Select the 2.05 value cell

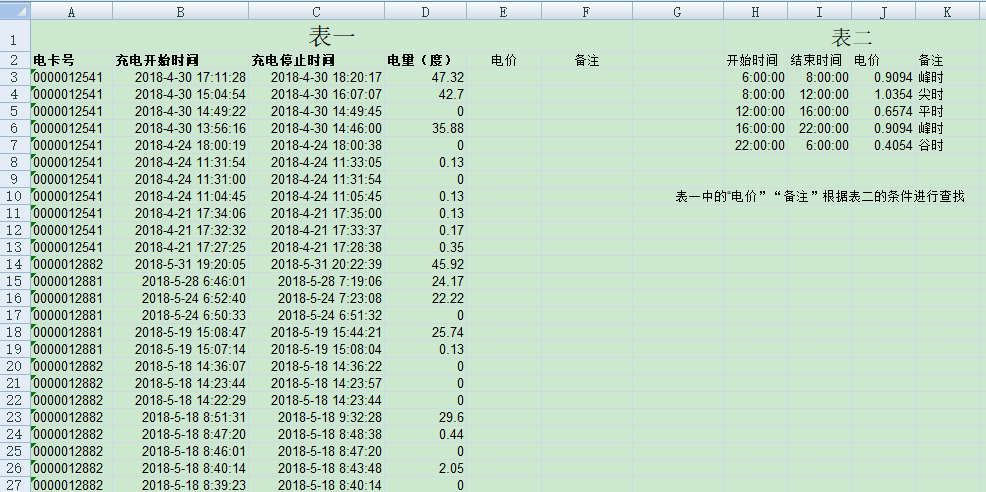point(425,468)
